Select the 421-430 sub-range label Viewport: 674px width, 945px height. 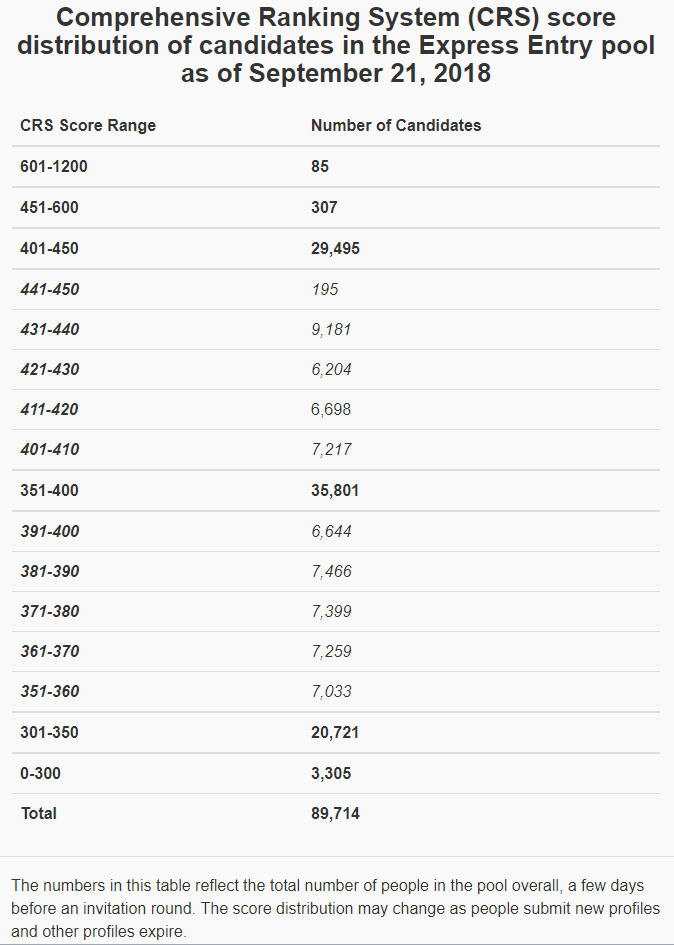pyautogui.click(x=49, y=370)
